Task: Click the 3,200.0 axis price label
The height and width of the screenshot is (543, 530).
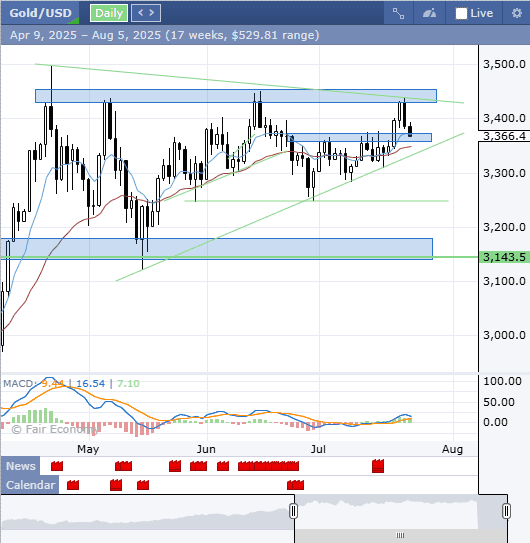Action: click(x=504, y=227)
